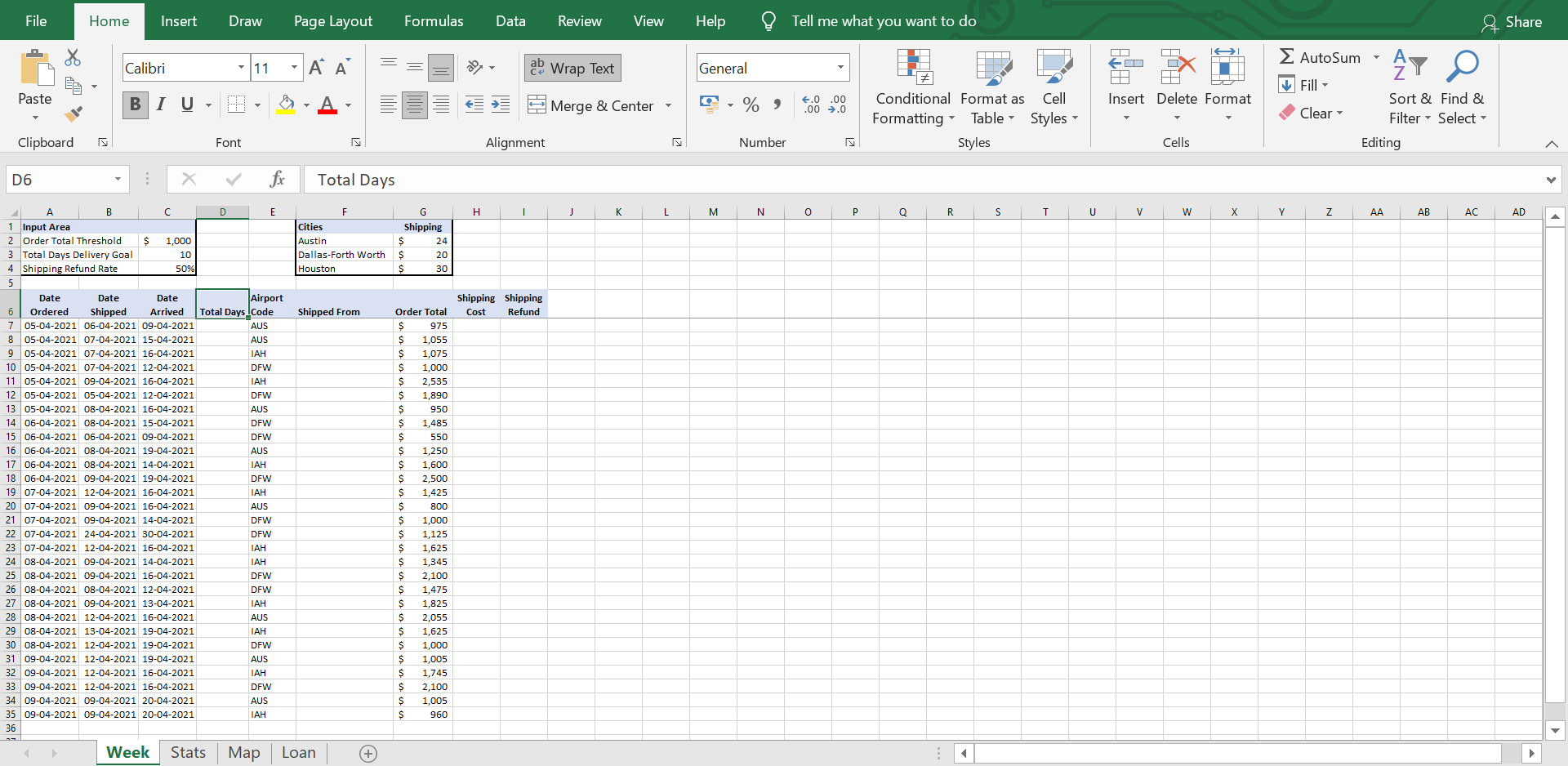Screen dimensions: 1568x766
Task: Toggle underline formatting
Action: tap(186, 105)
